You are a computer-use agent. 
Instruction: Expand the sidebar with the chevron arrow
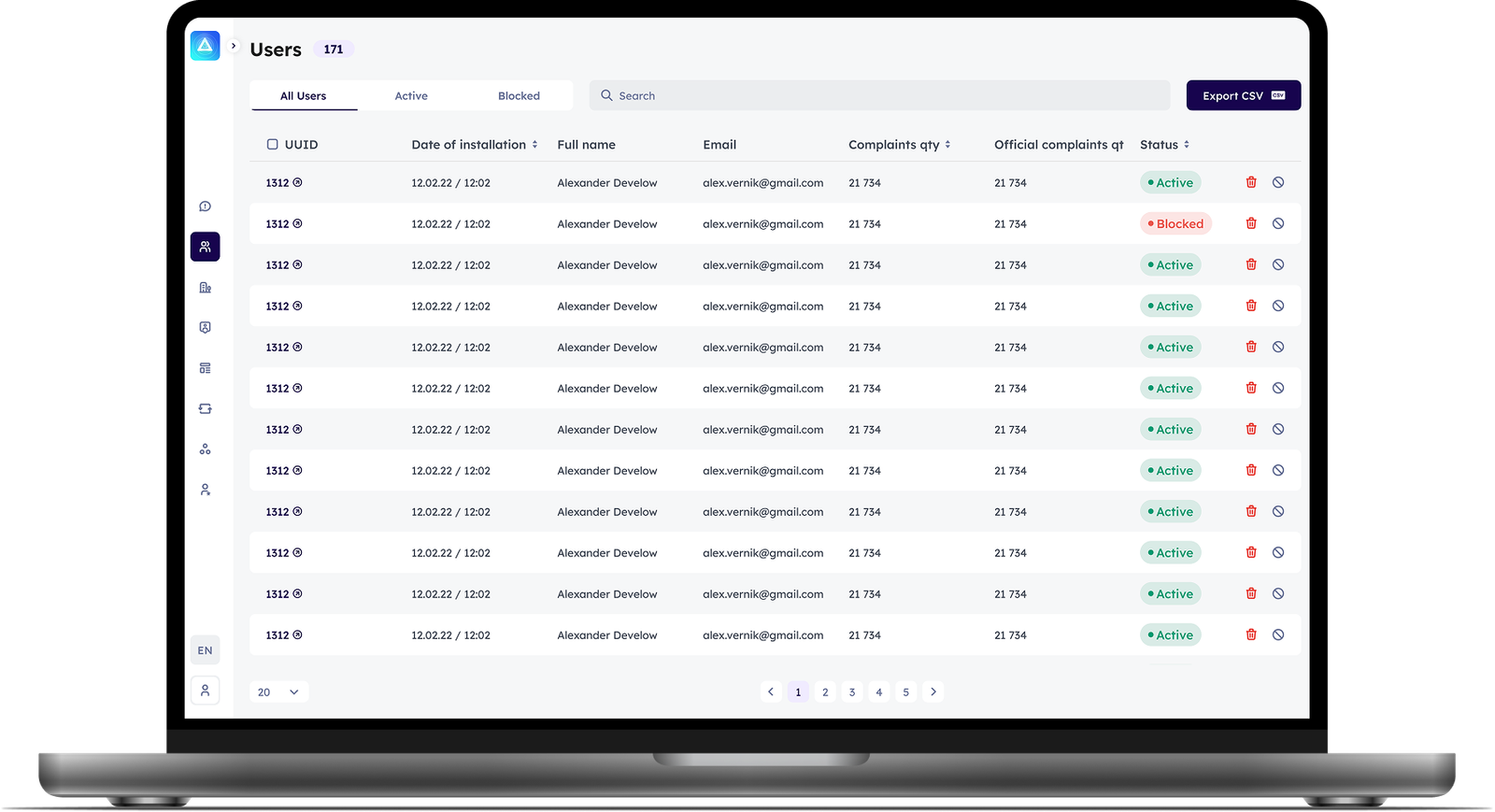[x=234, y=46]
